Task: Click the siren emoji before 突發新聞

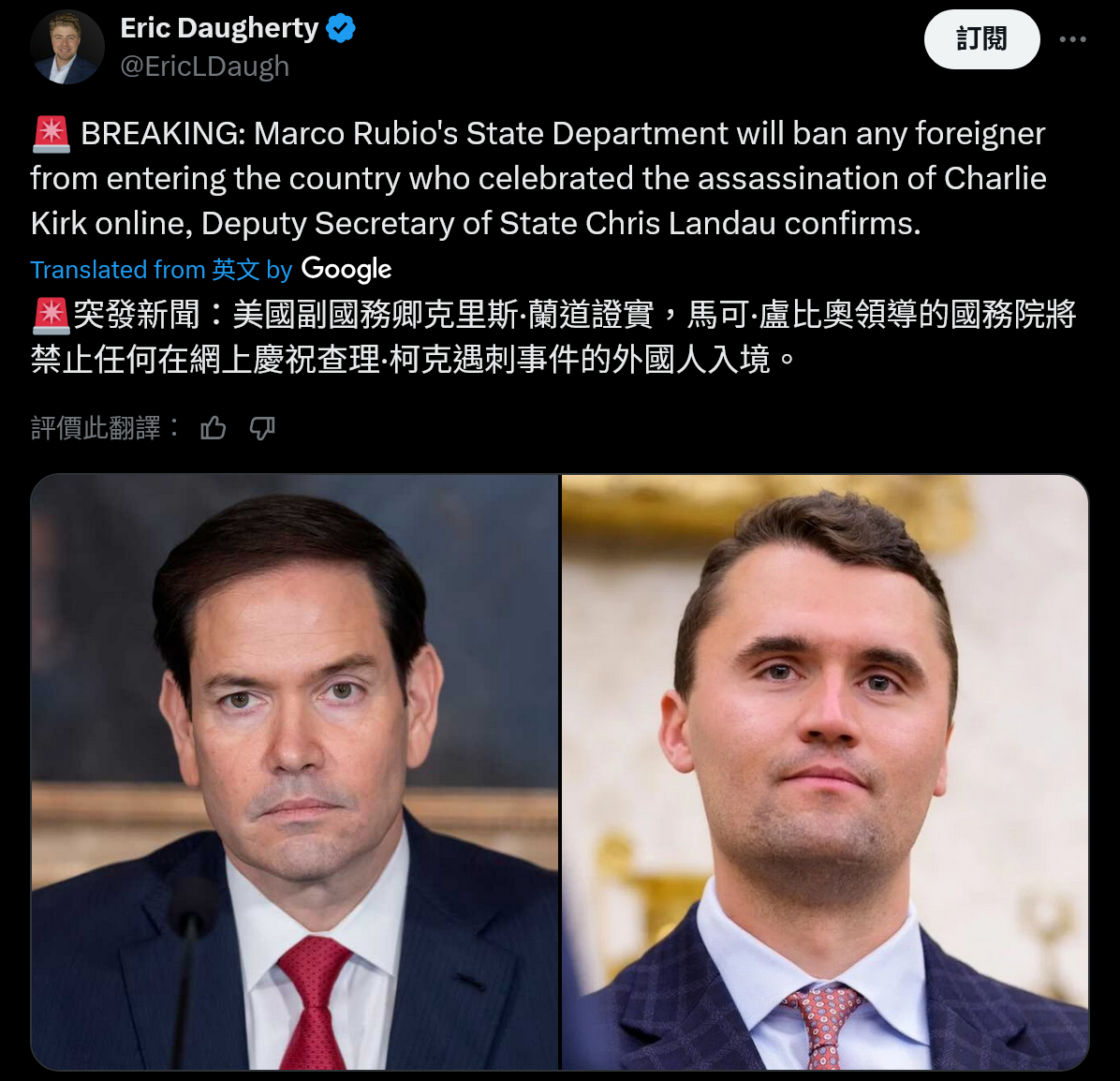Action: coord(52,316)
